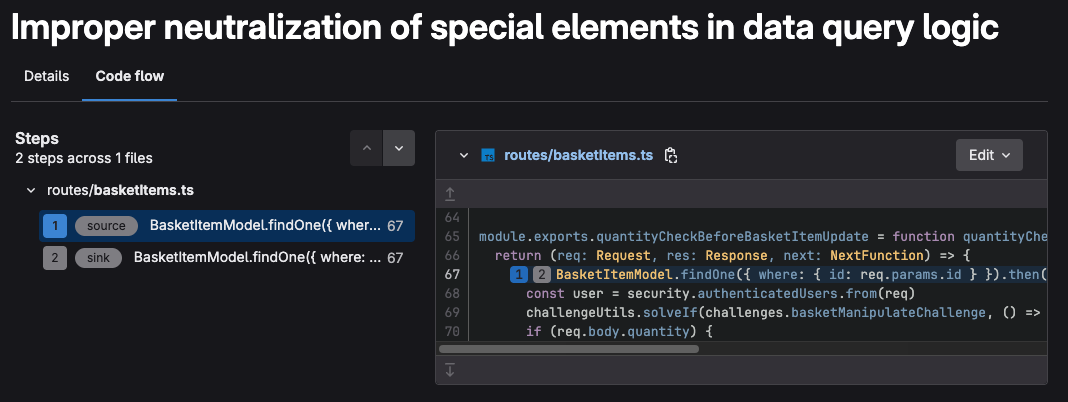Screen dimensions: 1068x402
Task: Open the Edit dropdown menu
Action: [x=988, y=155]
